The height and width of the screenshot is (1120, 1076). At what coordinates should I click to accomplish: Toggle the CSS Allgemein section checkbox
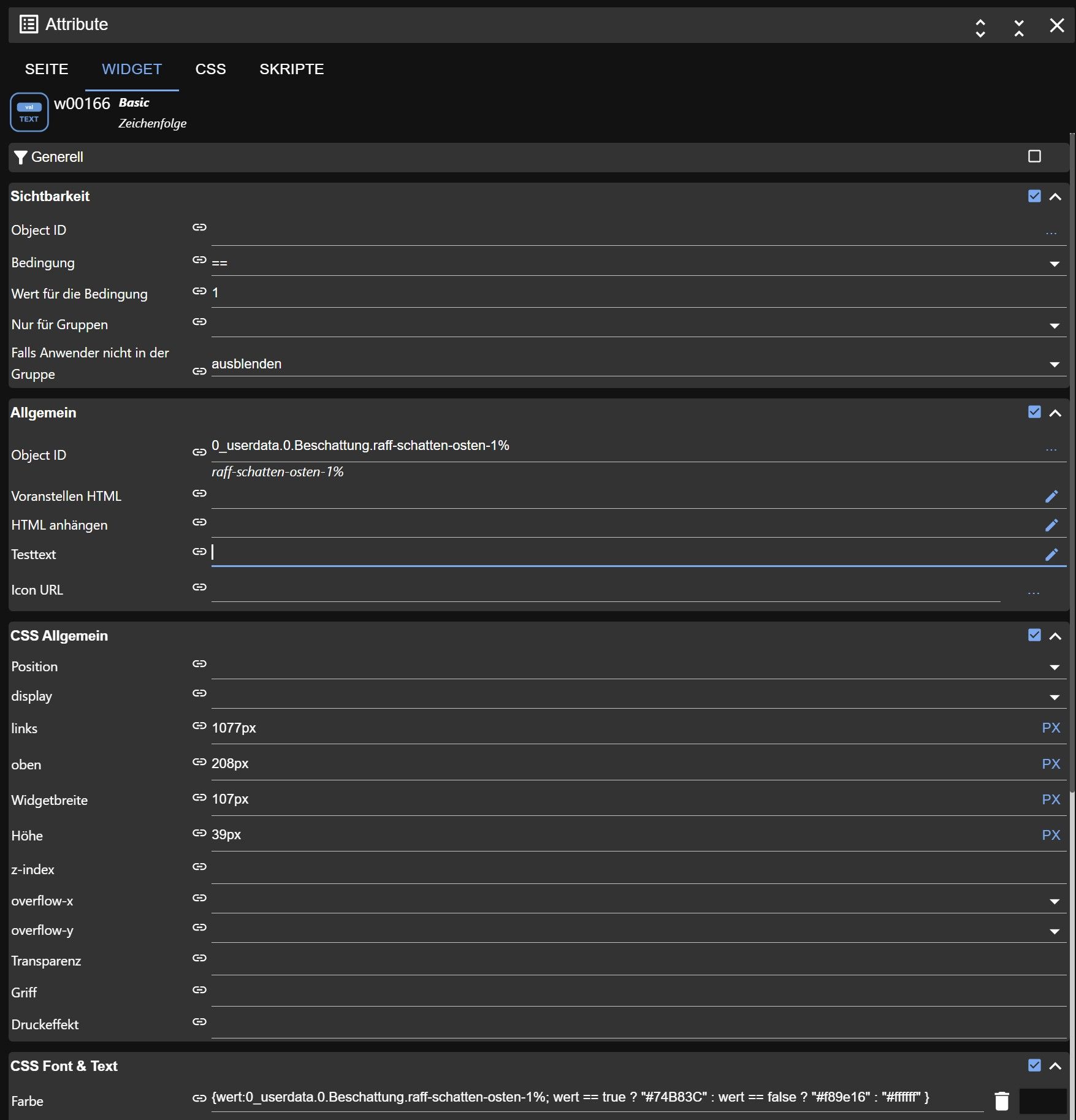point(1034,635)
